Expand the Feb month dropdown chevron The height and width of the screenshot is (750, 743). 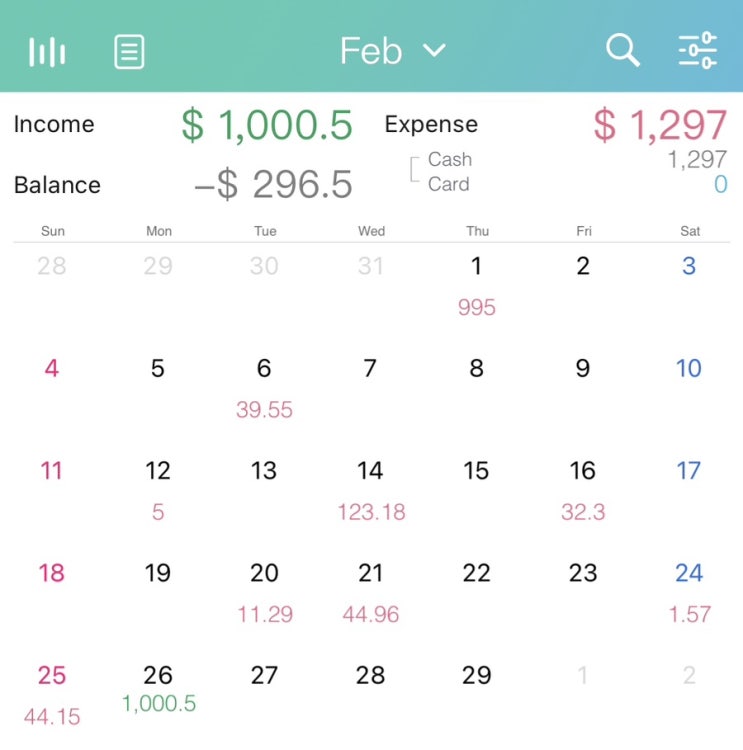434,50
